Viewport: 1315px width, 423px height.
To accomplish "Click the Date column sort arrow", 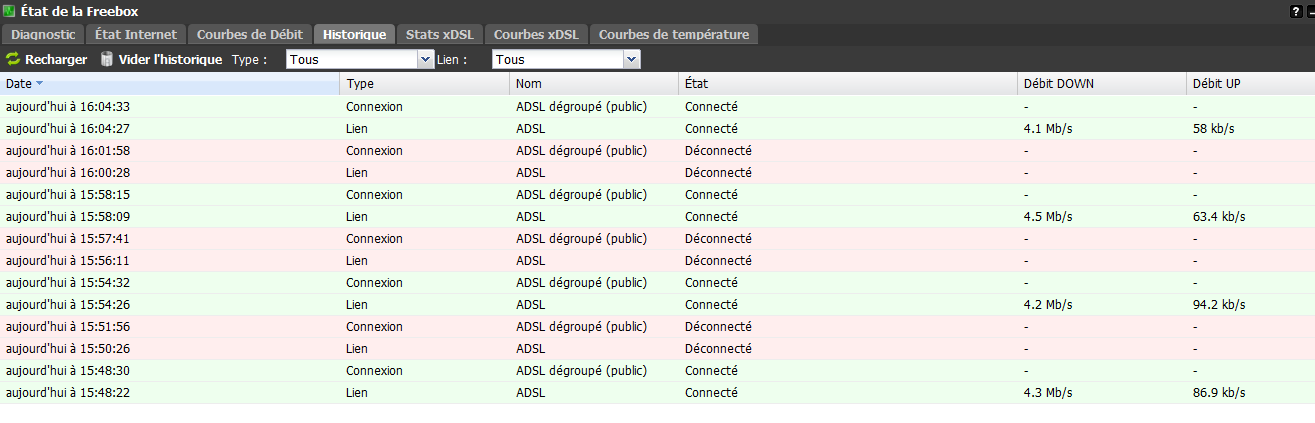I will tap(40, 84).
